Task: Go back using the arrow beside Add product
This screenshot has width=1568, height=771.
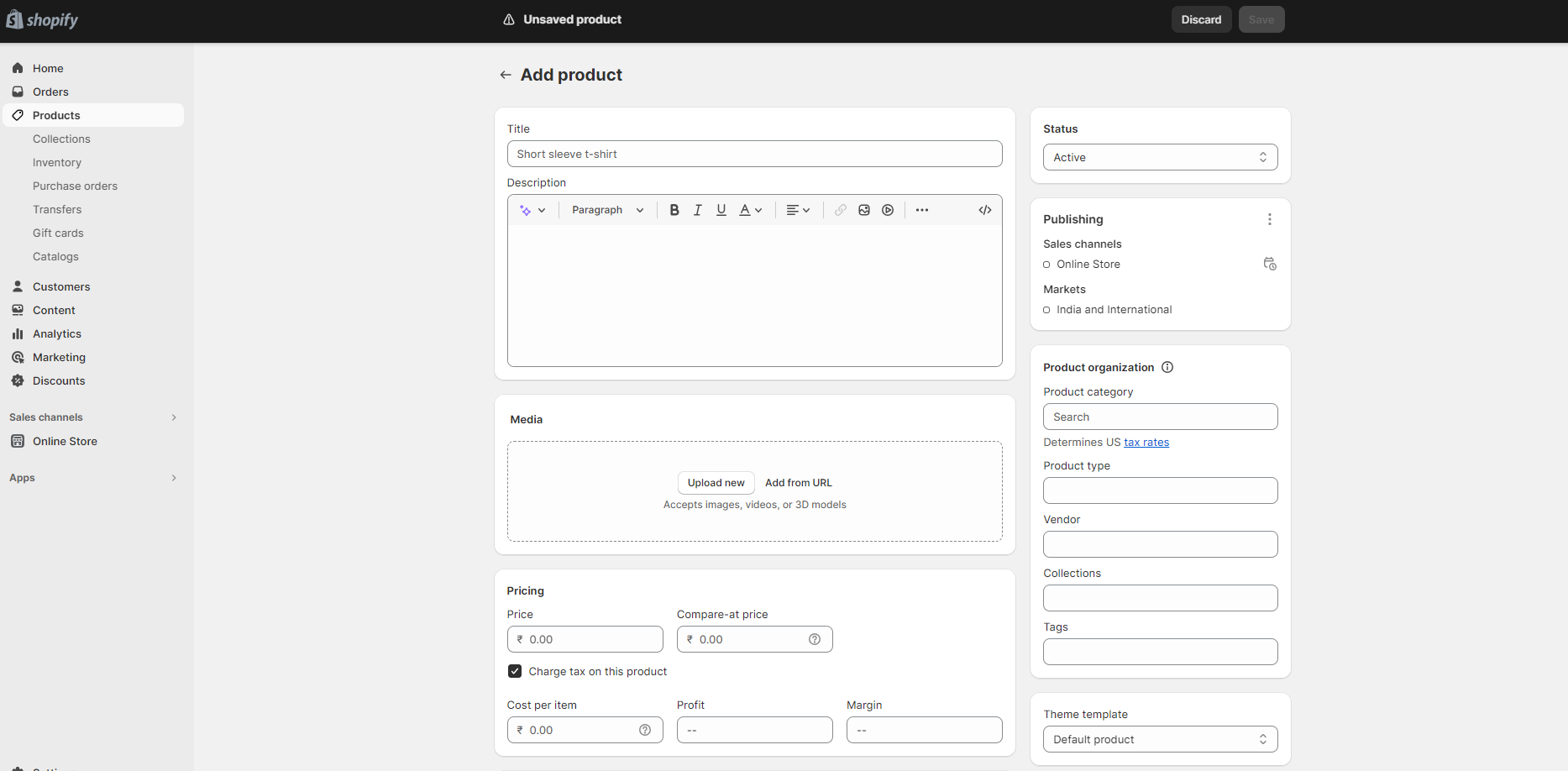Action: 506,75
